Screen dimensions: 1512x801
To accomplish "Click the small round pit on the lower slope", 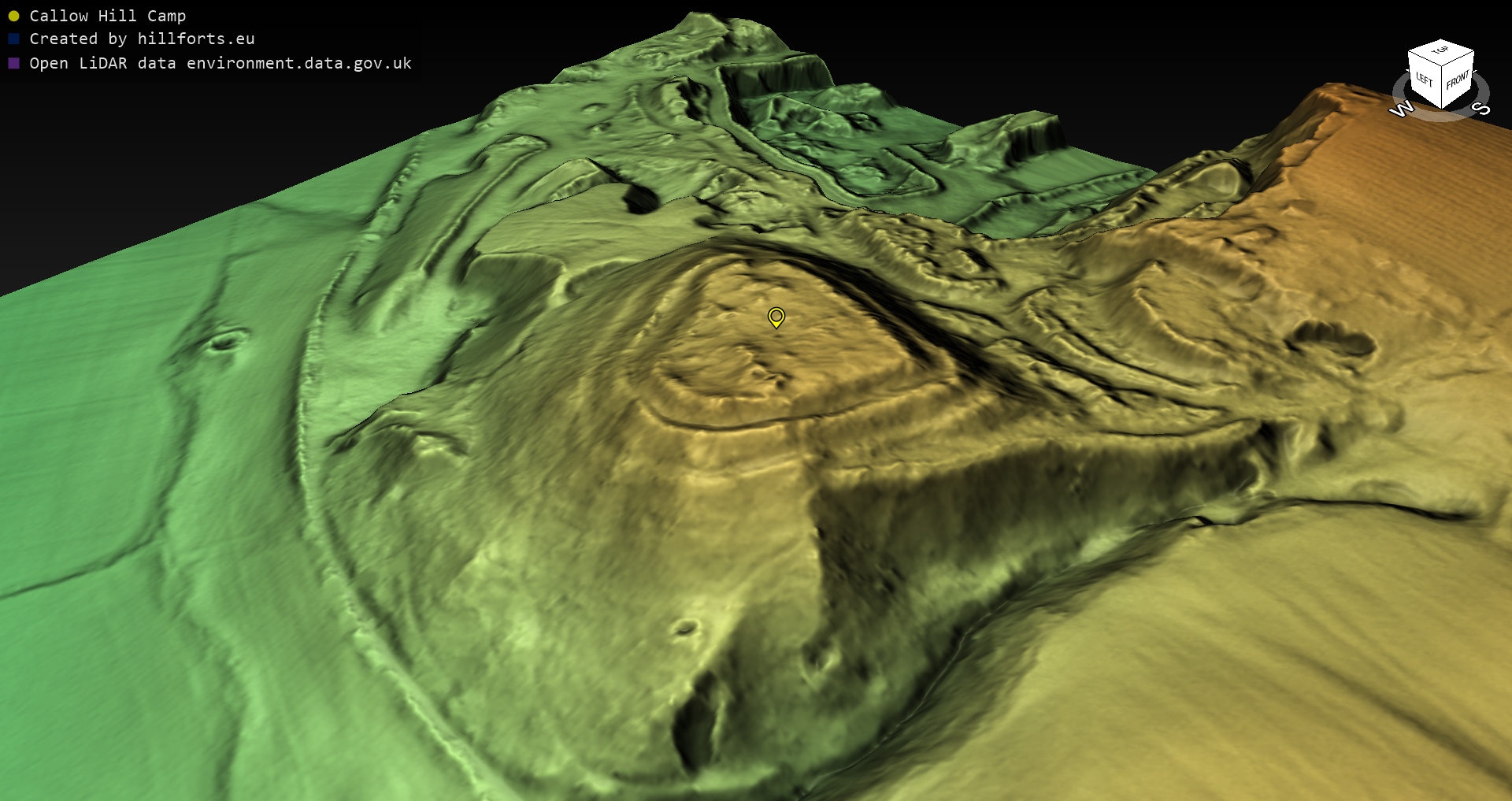I will 685,628.
